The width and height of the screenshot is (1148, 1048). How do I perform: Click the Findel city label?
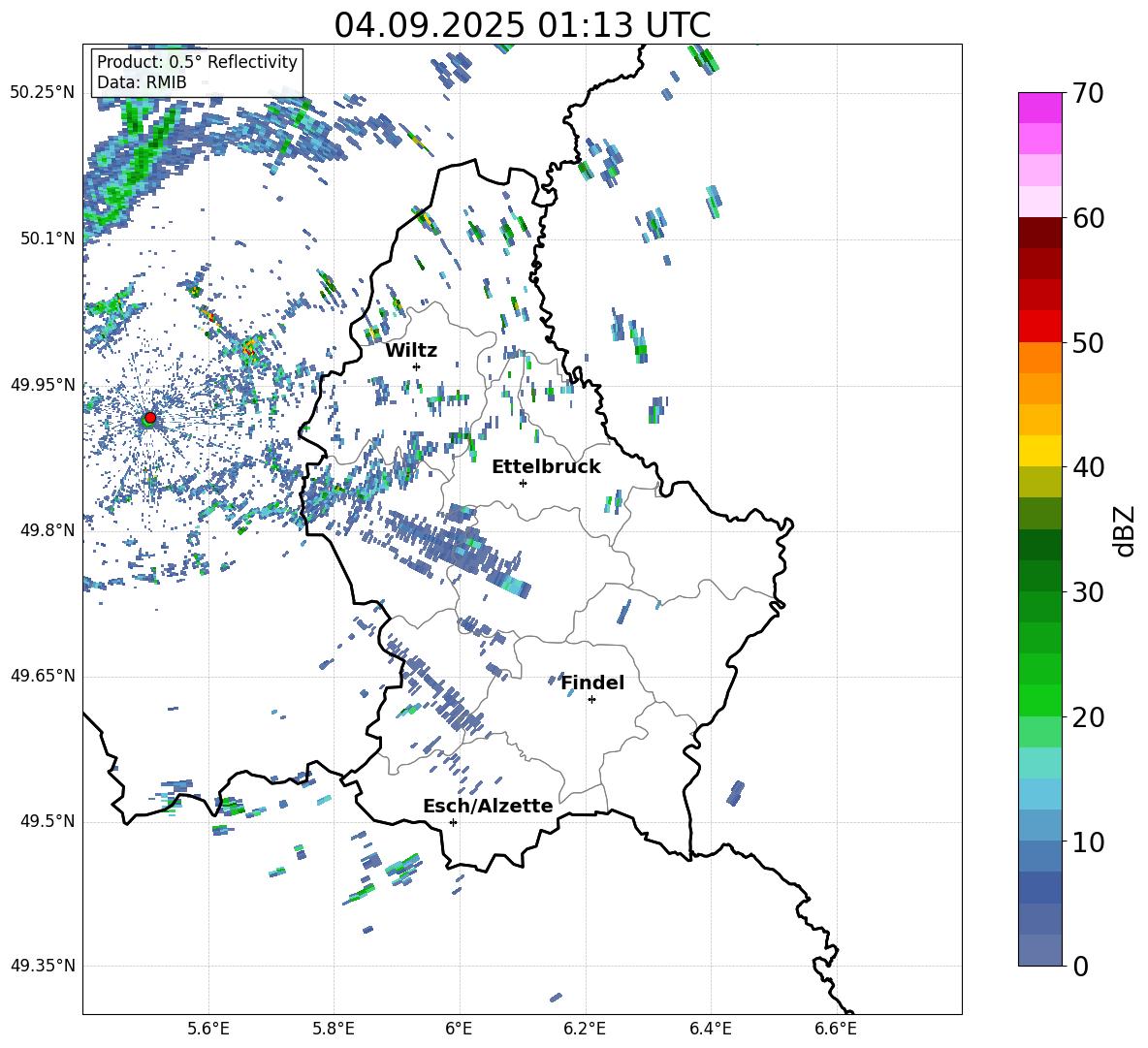(592, 683)
